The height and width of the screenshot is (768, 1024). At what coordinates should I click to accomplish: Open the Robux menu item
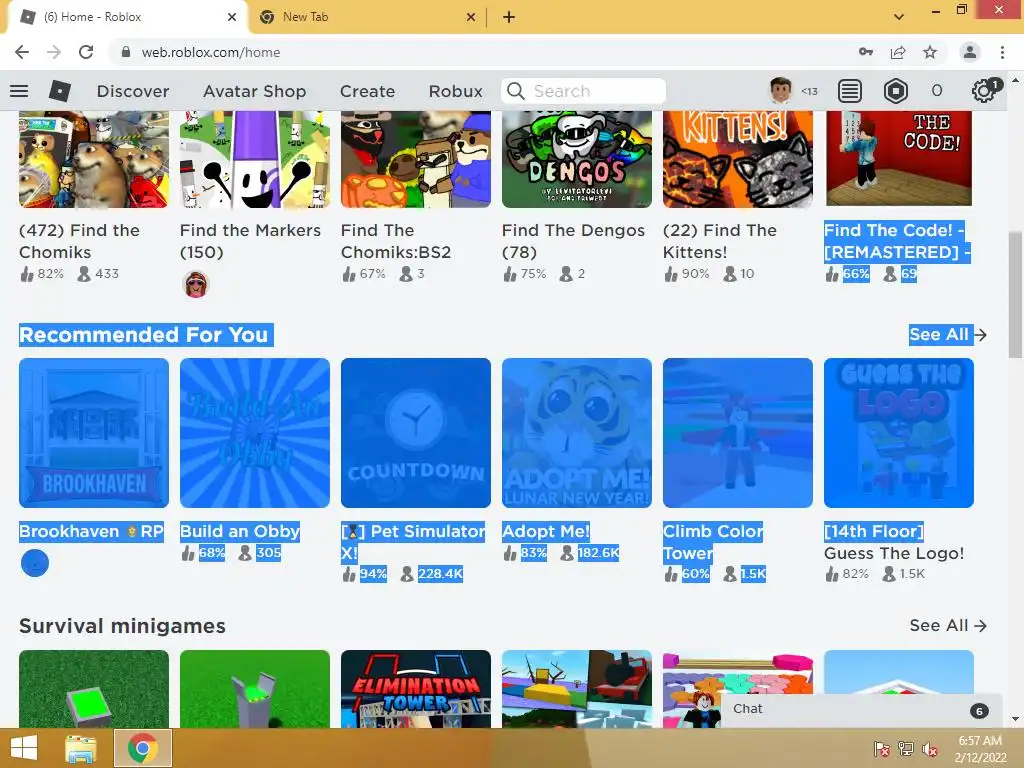[455, 91]
